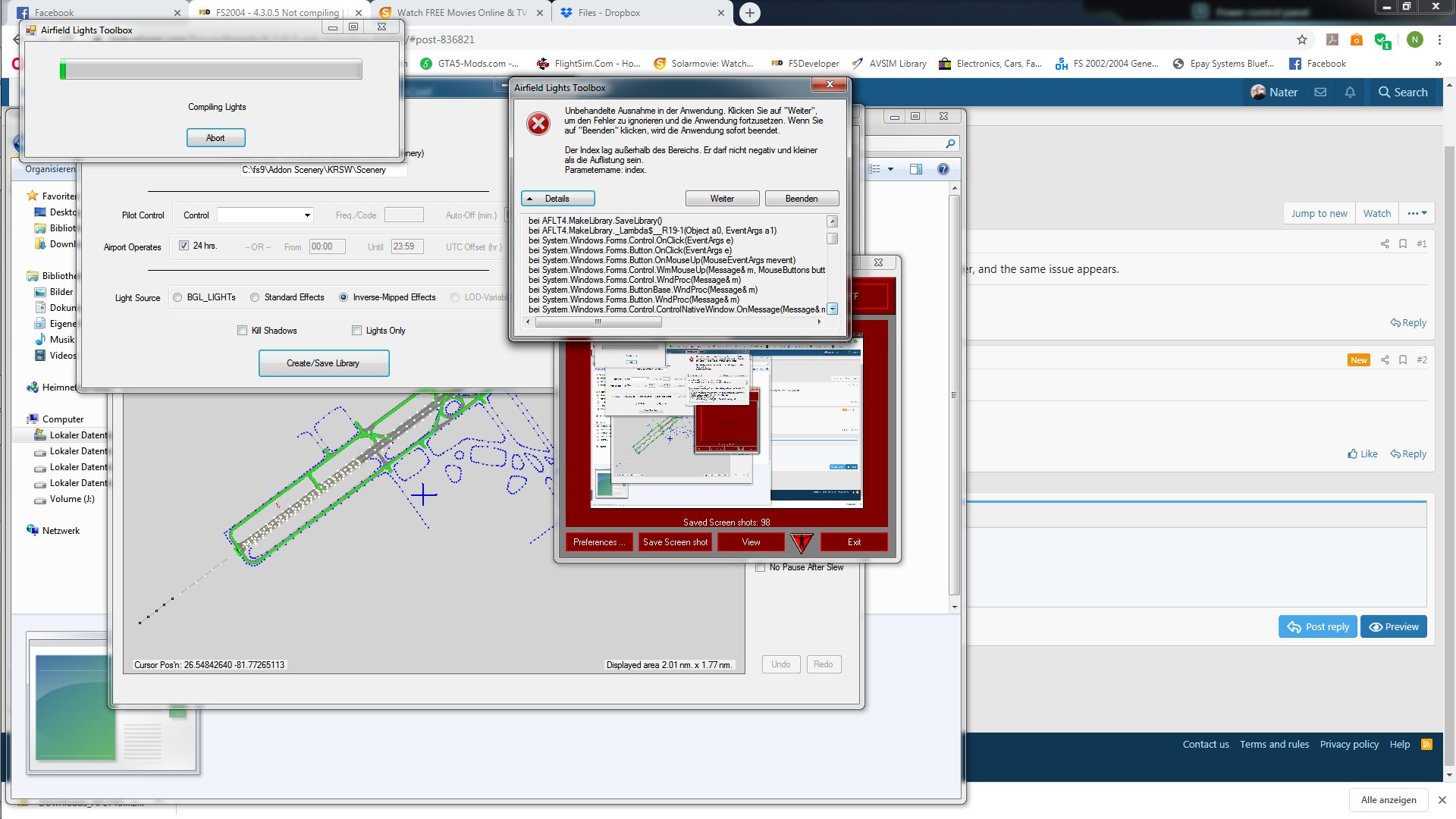Show more bookmarks overflow chevron
The height and width of the screenshot is (819, 1456).
tap(1438, 64)
